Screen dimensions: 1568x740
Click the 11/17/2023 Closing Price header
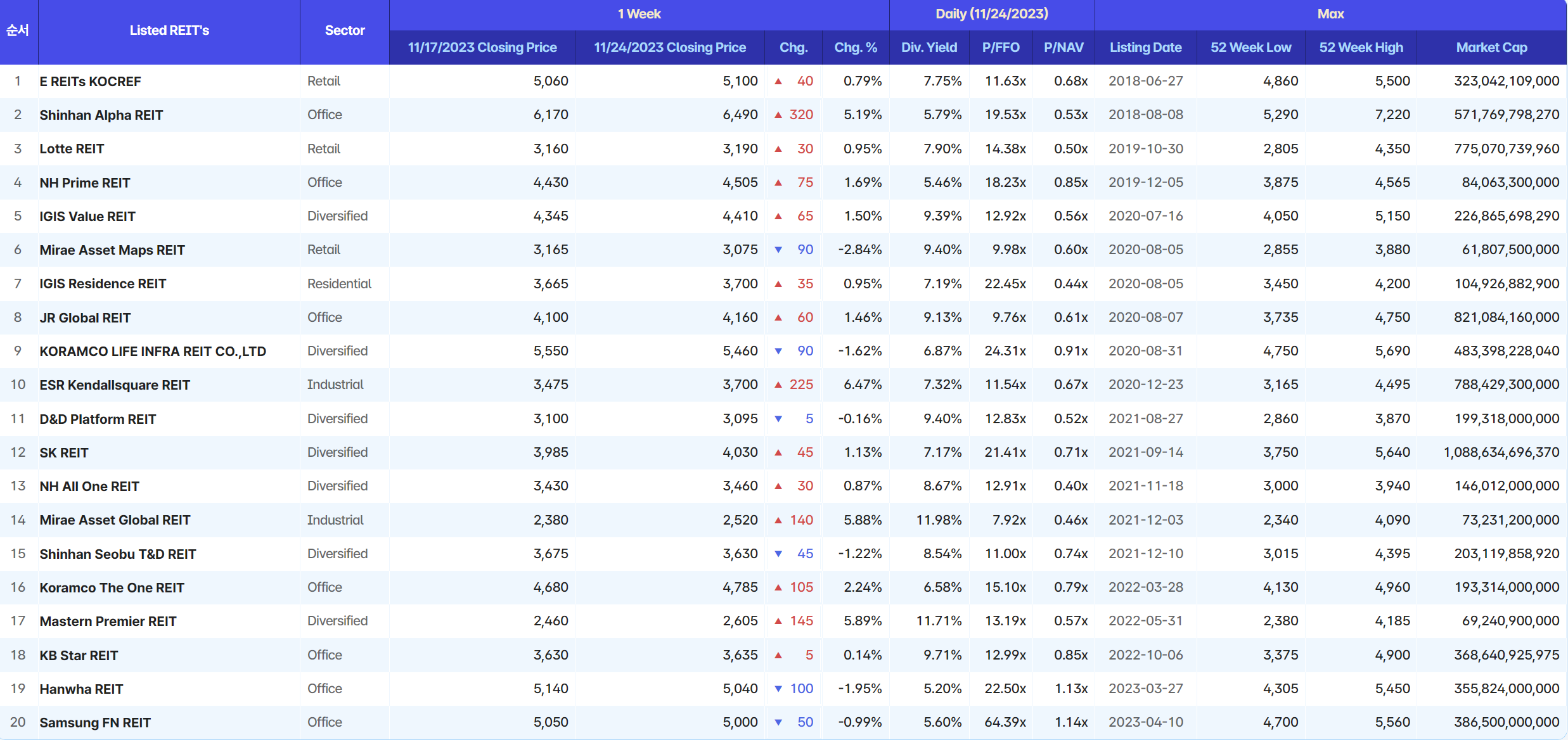tap(482, 48)
